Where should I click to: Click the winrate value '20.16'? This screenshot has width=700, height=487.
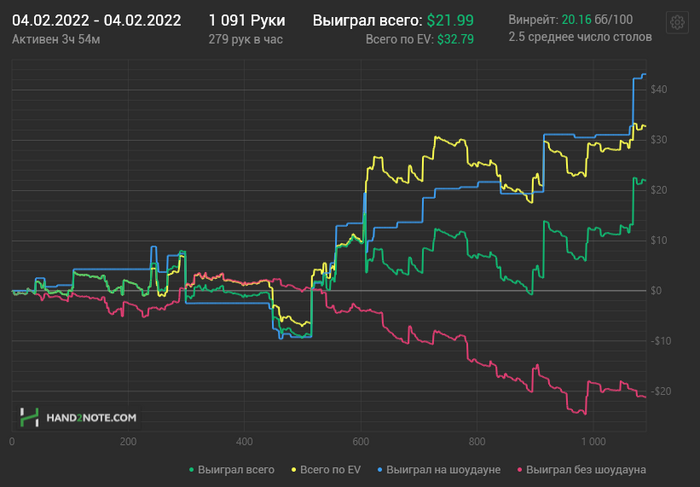(x=576, y=20)
